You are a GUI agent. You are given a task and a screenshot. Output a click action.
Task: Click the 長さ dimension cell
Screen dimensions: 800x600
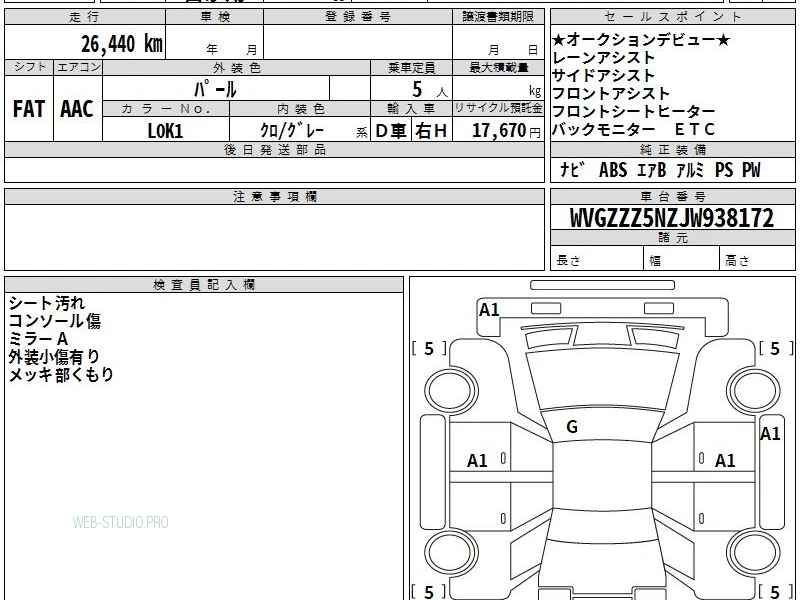click(597, 259)
